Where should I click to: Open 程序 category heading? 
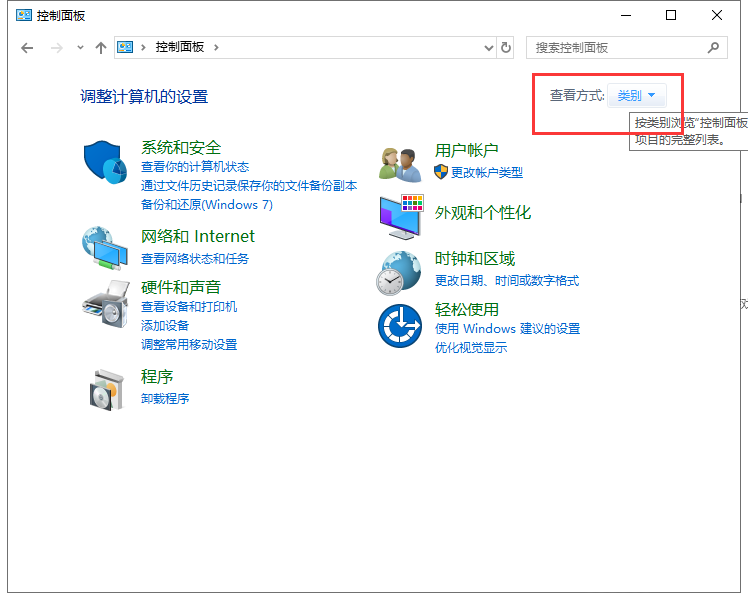[x=157, y=377]
